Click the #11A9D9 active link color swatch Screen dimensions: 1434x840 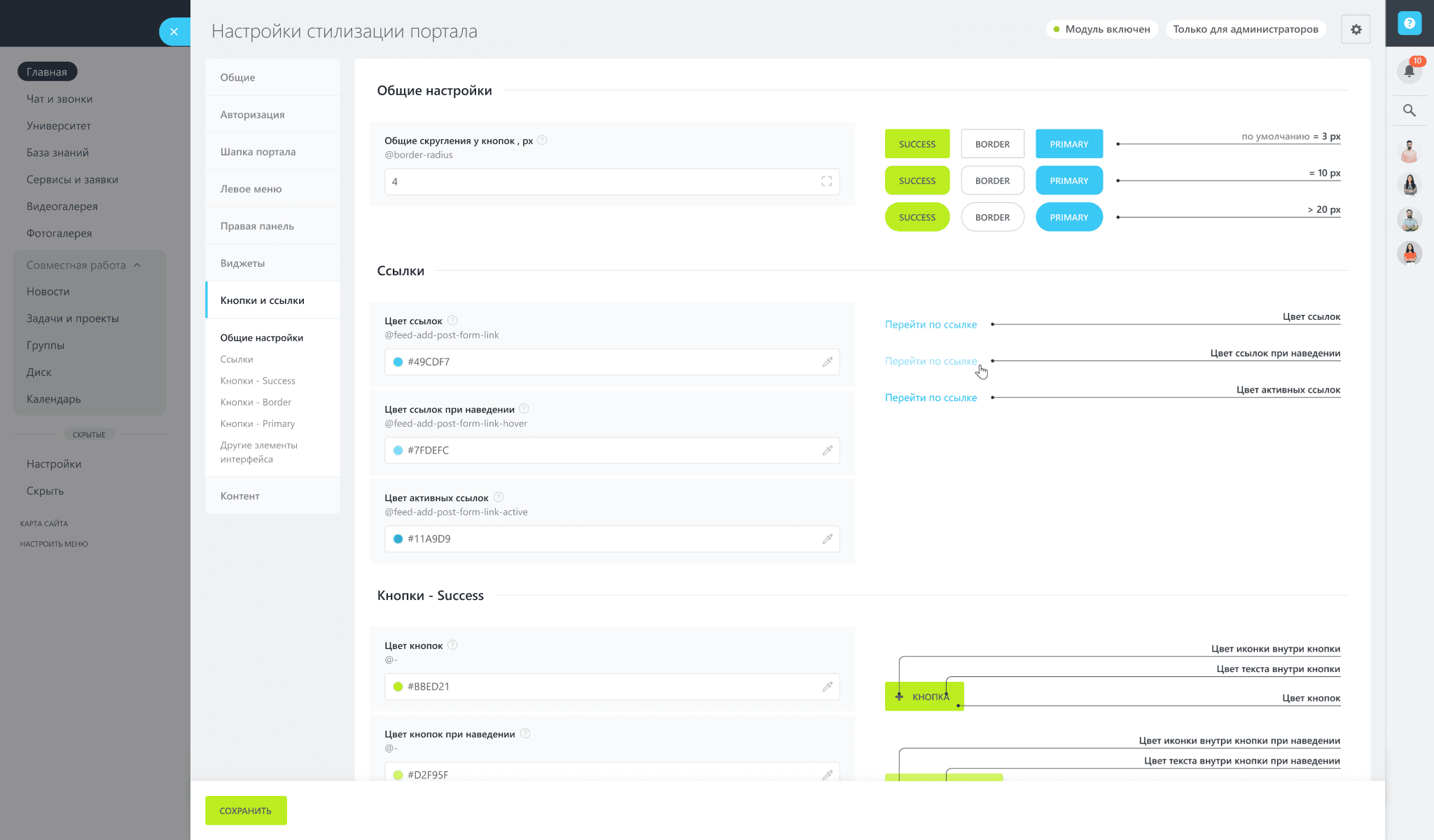398,539
